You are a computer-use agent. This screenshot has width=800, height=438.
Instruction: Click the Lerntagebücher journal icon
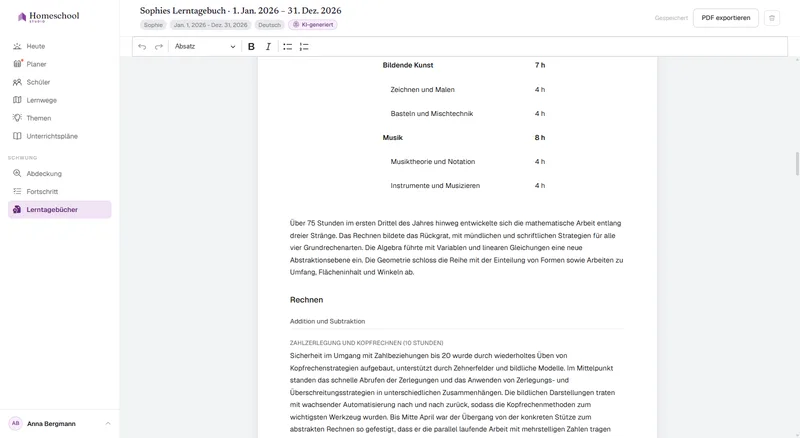tap(17, 209)
